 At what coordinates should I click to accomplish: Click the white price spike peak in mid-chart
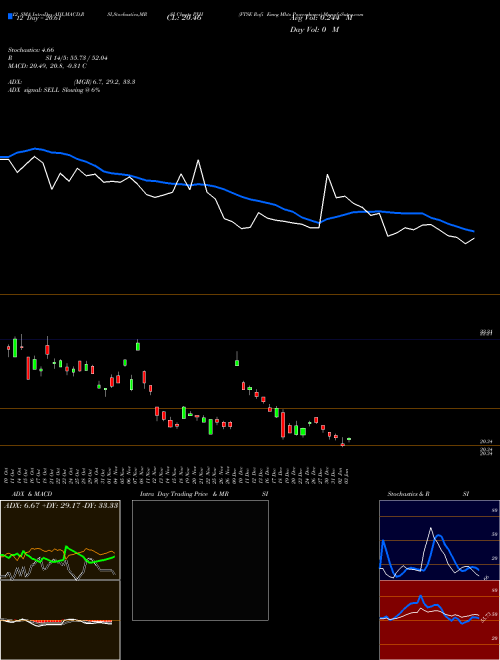point(198,160)
